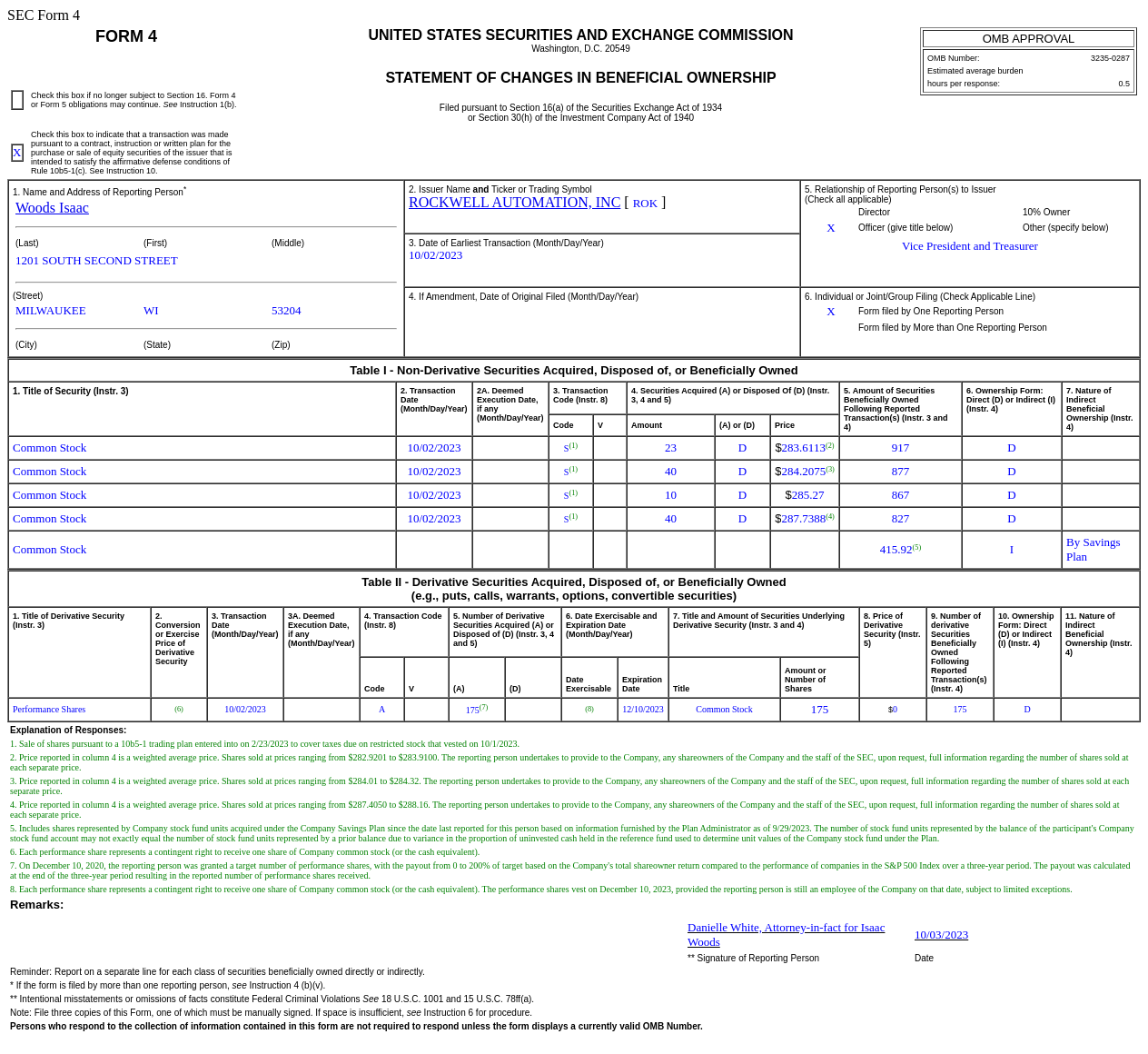The image size is (1148, 1054).
Task: Select the 1201 SOUTH SECOND STREET address text
Action: [x=96, y=261]
